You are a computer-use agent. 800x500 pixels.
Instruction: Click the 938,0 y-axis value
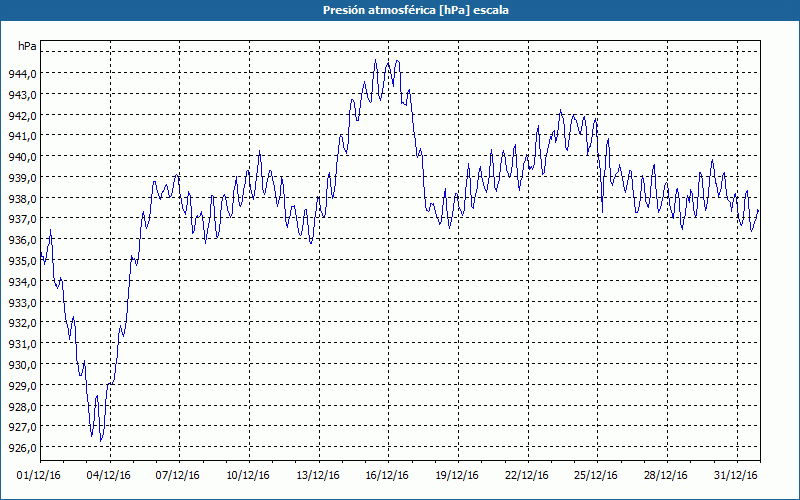pyautogui.click(x=22, y=198)
